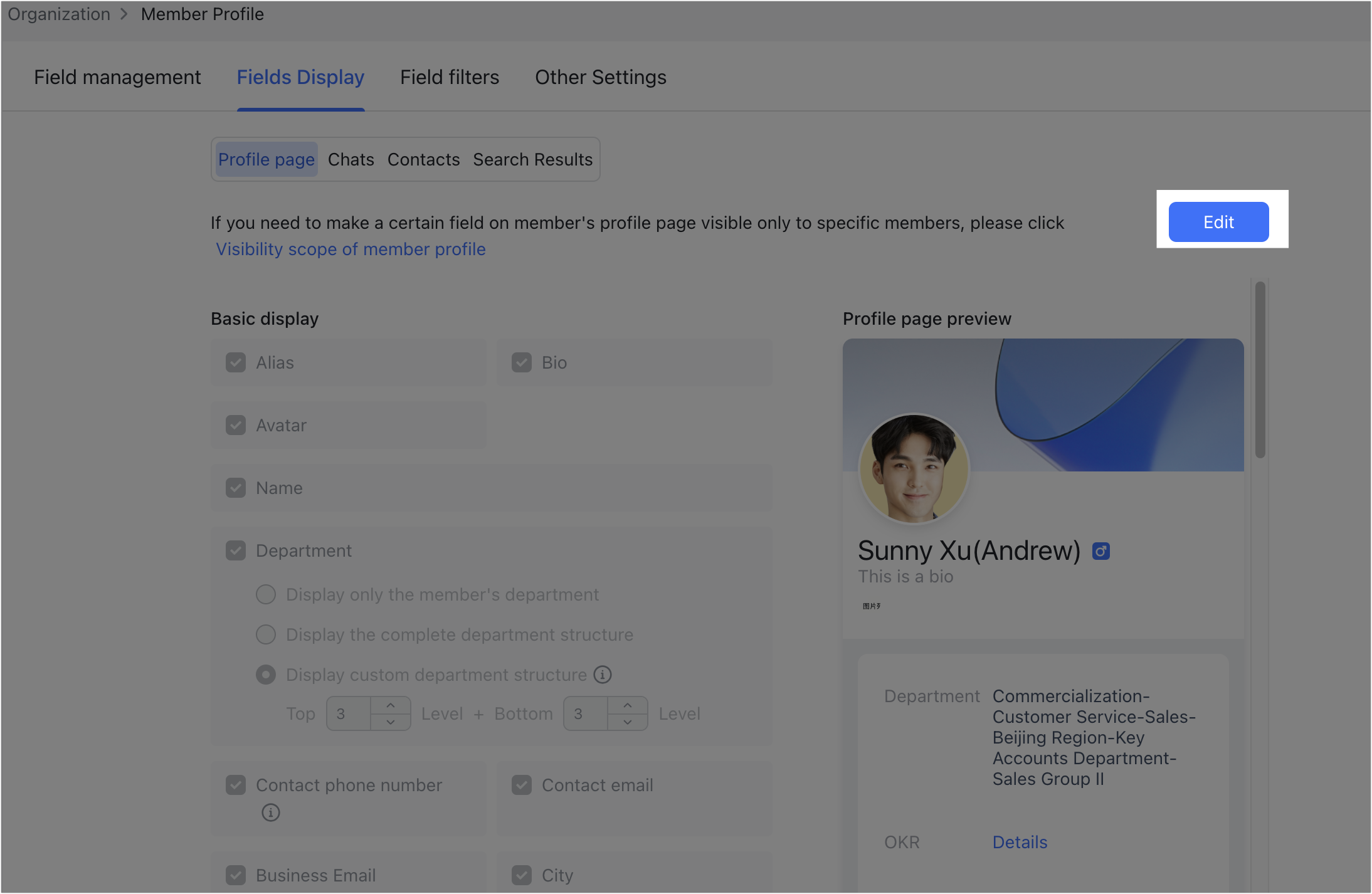The width and height of the screenshot is (1372, 894).
Task: Click info icon beside custom department structure
Action: pos(603,675)
